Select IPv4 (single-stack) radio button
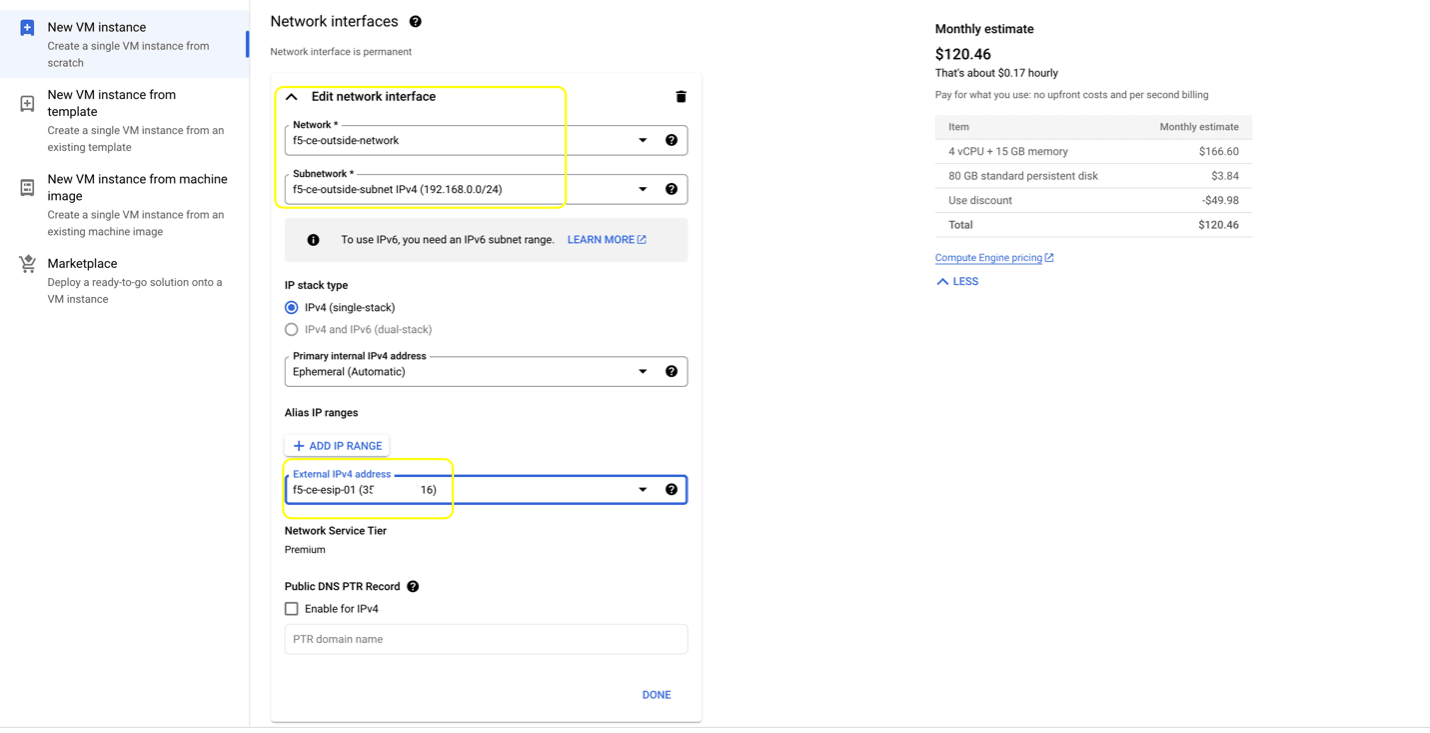This screenshot has height=733, width=1430. 292,308
